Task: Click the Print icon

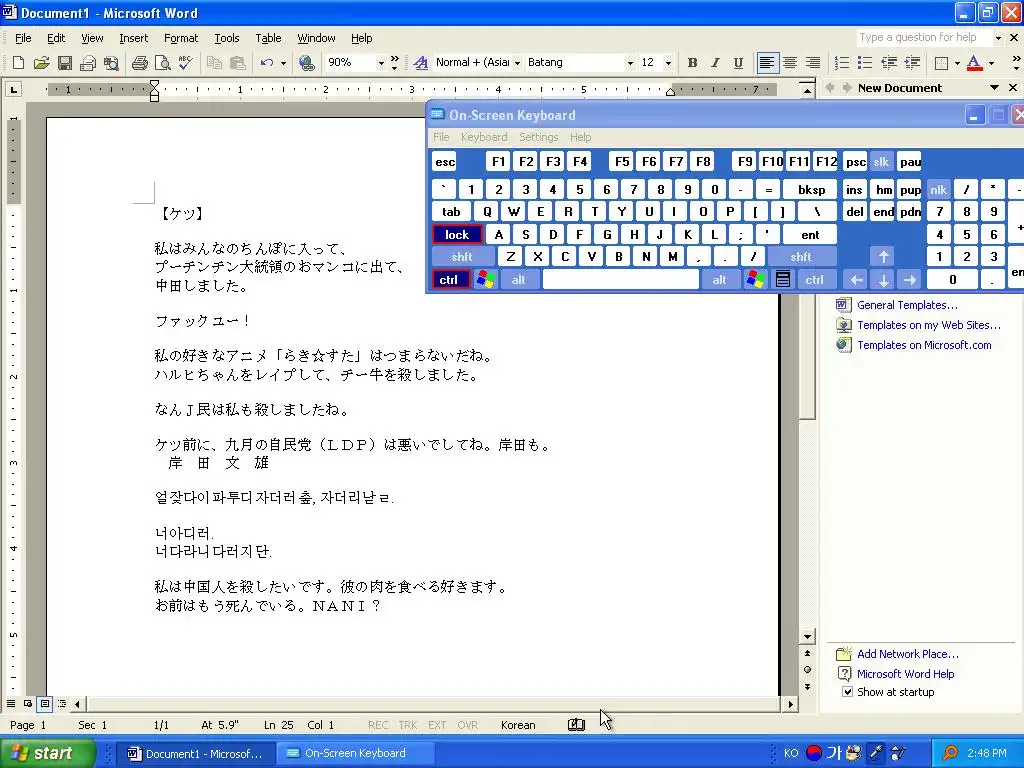Action: [x=139, y=63]
